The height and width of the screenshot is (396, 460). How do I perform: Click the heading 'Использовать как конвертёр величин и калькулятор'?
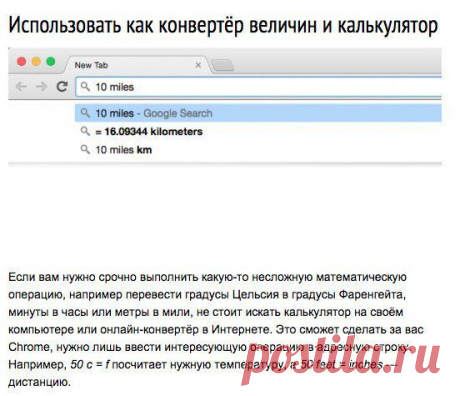[223, 26]
